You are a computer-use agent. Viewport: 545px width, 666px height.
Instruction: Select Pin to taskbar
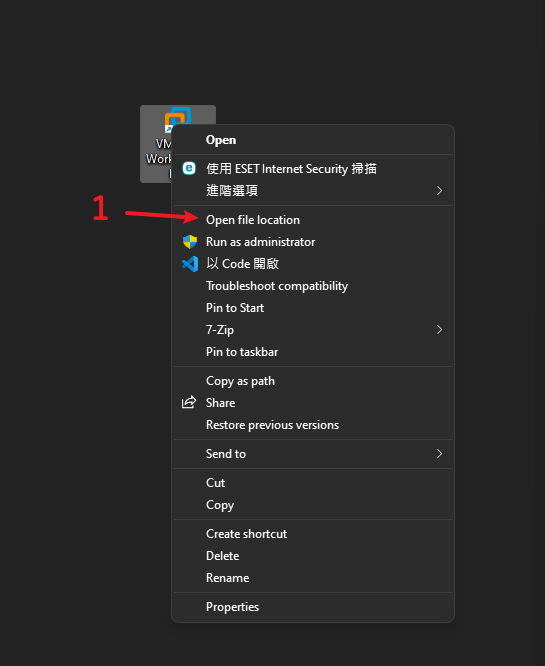click(313, 352)
